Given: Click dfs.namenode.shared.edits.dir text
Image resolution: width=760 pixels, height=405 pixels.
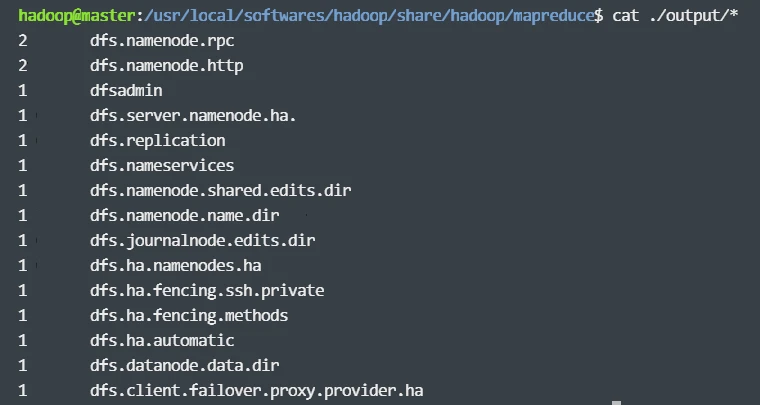Looking at the screenshot, I should tap(220, 191).
